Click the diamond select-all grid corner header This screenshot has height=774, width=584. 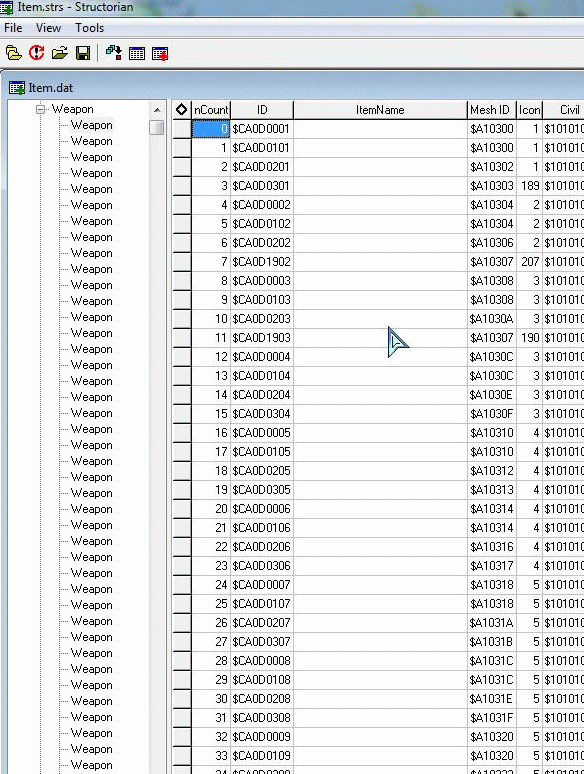pos(181,110)
